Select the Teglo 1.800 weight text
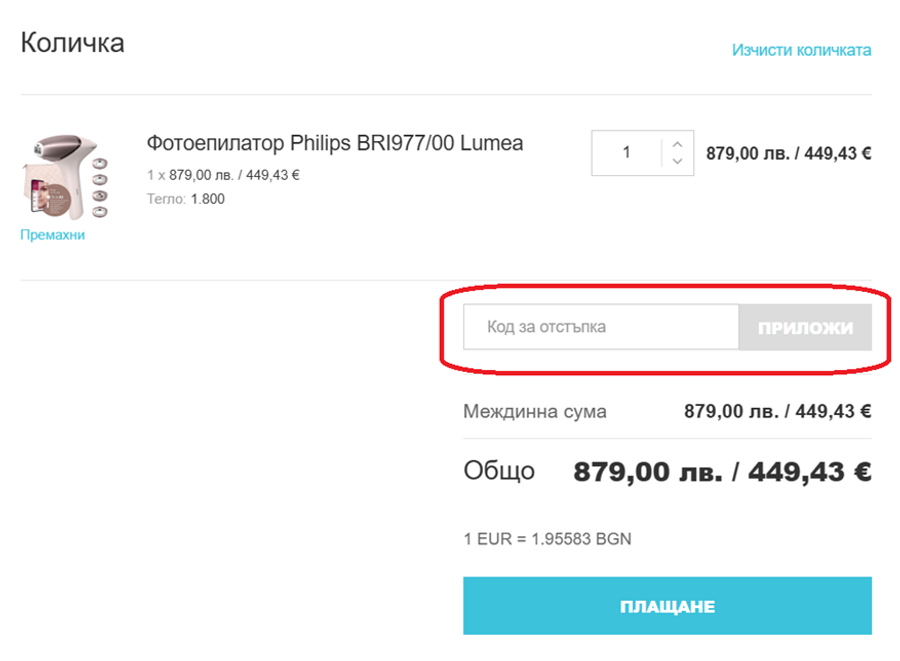Screen dimensions: 900x661 click(185, 198)
